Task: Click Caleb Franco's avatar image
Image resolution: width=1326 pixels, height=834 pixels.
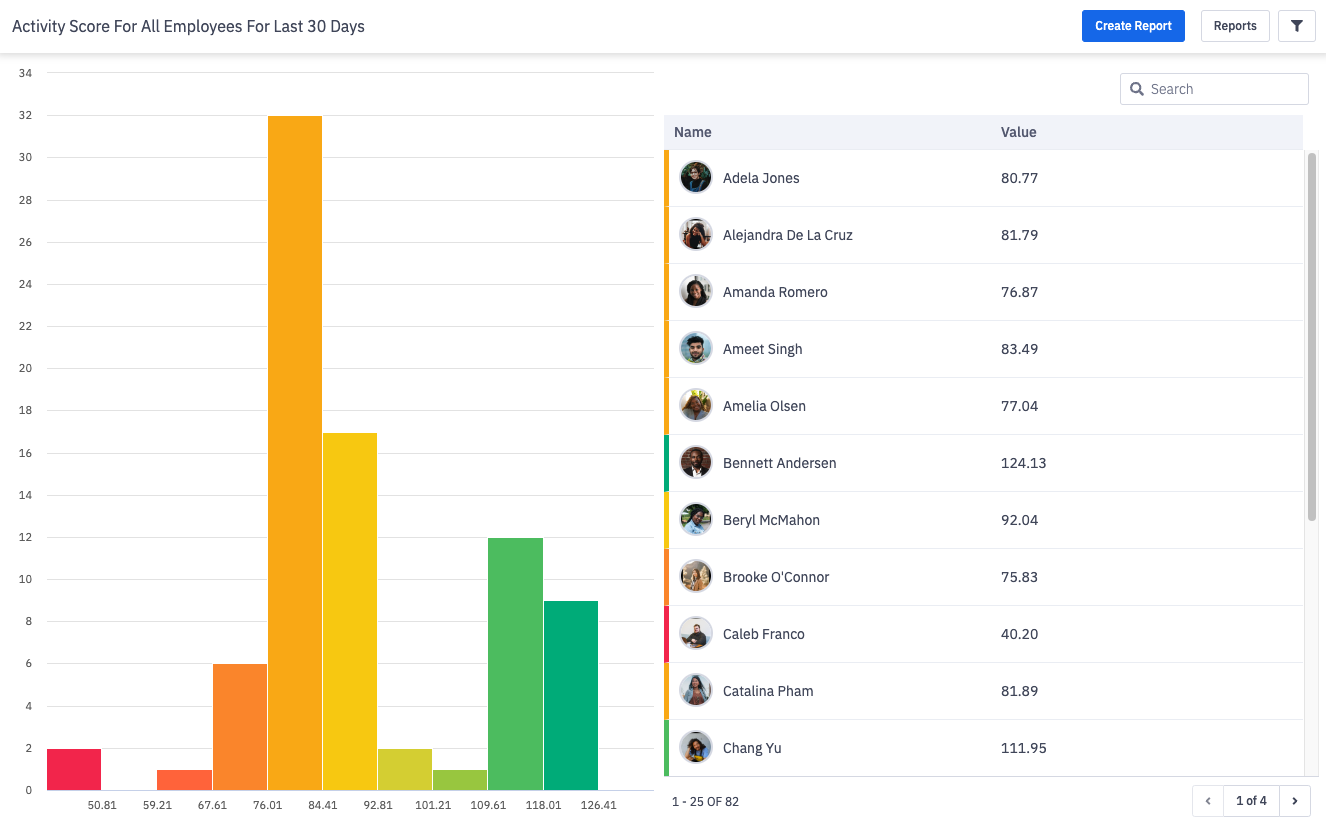Action: tap(696, 634)
